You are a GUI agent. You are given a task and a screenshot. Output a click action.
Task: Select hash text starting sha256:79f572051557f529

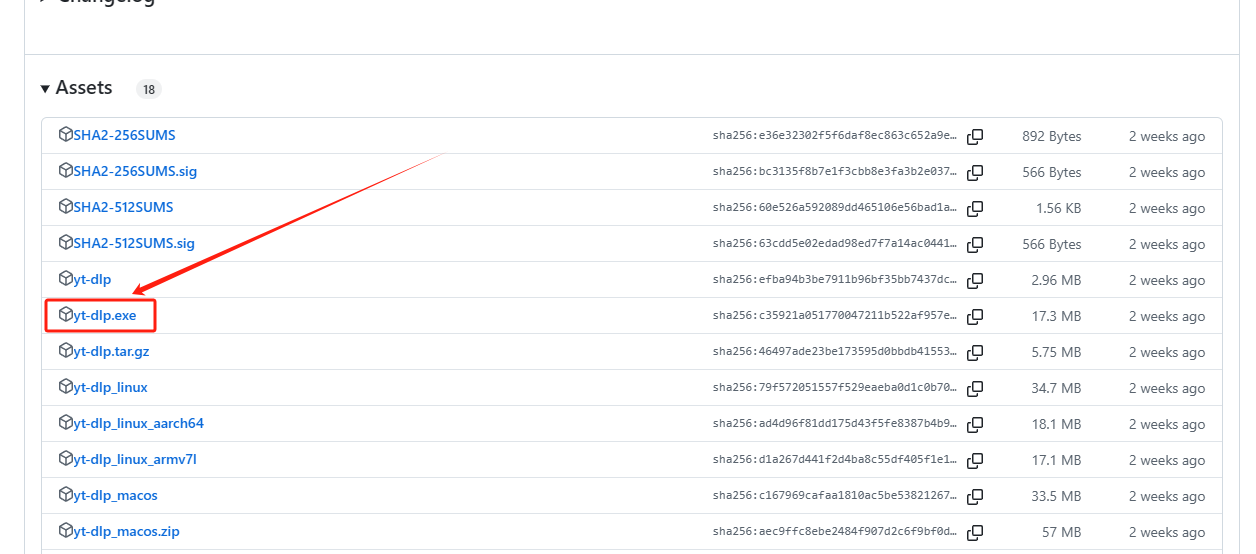coord(835,388)
